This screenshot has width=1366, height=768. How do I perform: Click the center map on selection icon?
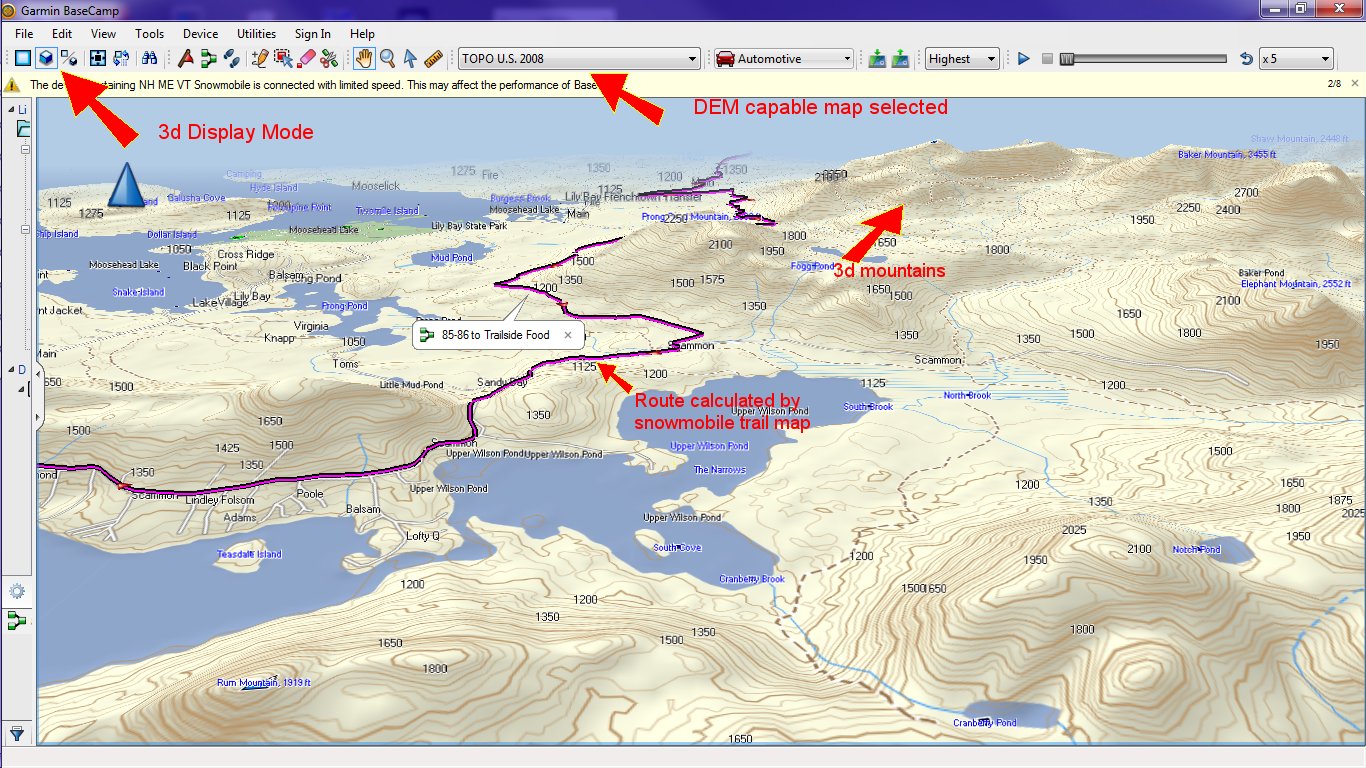pos(98,58)
